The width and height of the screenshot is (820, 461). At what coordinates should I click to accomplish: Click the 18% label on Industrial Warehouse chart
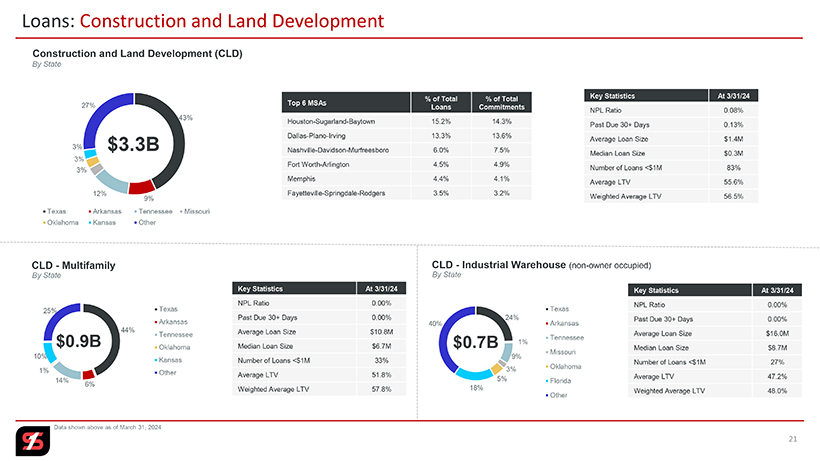[476, 388]
